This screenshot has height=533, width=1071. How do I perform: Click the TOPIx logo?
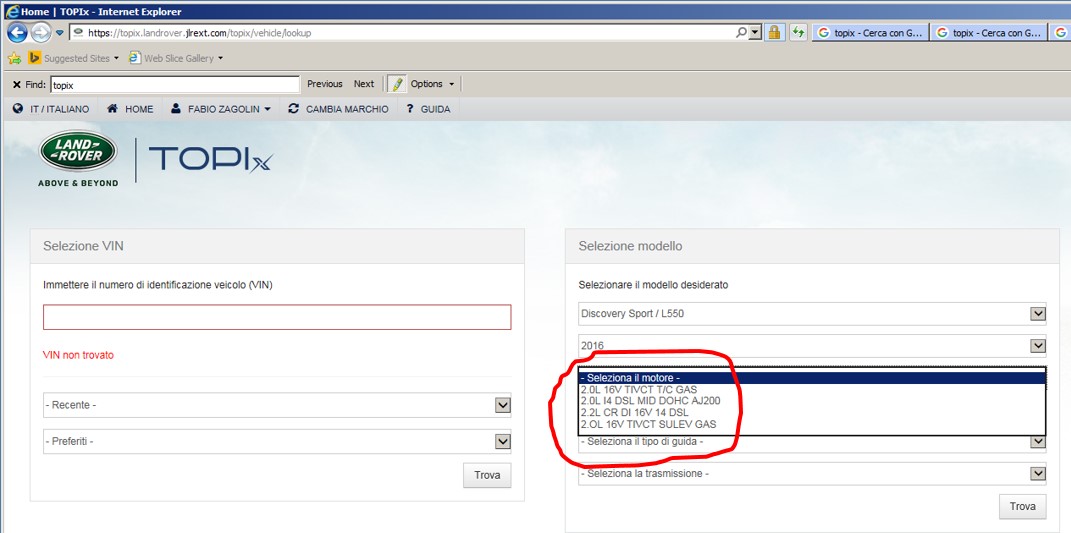[210, 159]
